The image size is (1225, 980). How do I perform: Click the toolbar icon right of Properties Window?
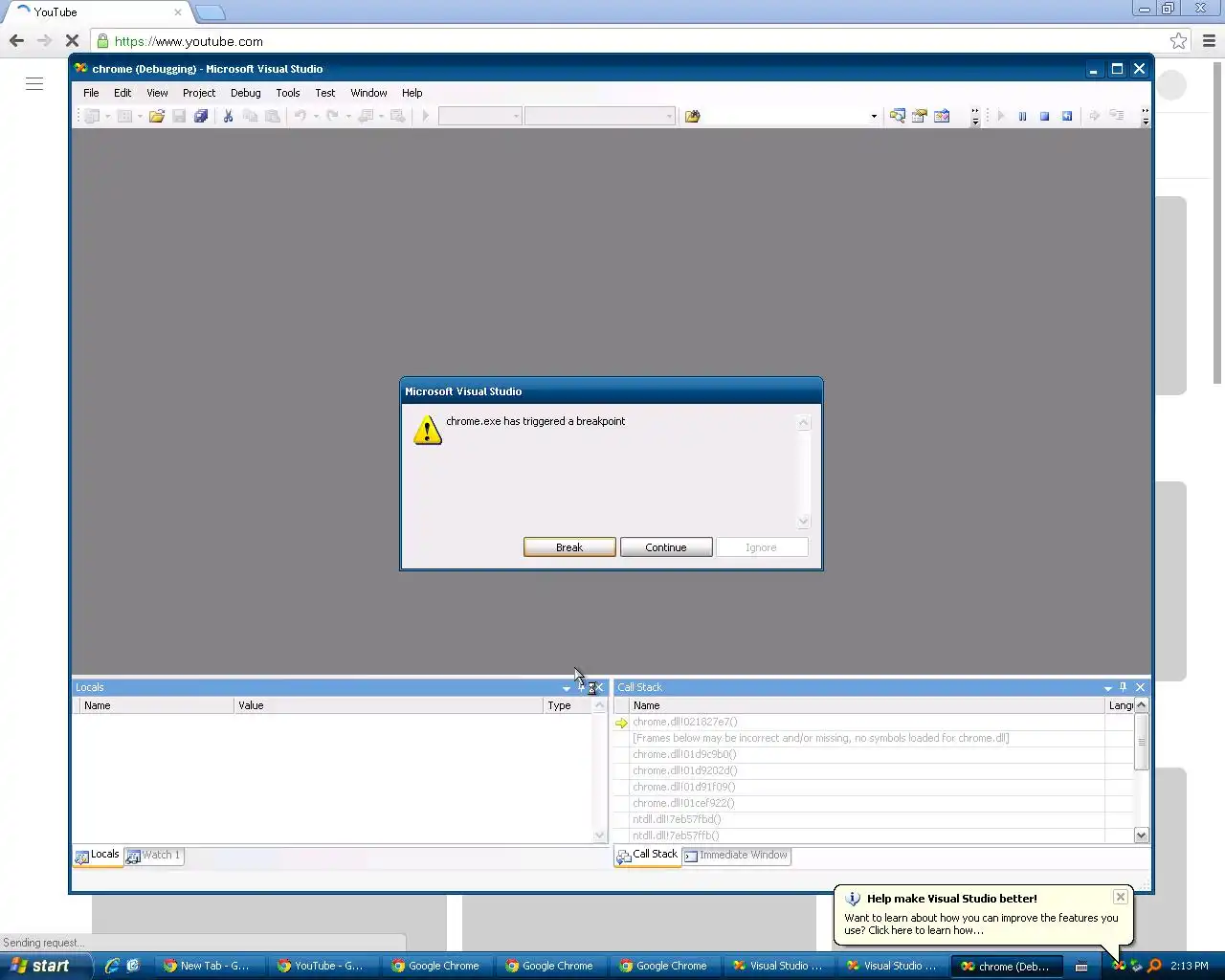942,116
